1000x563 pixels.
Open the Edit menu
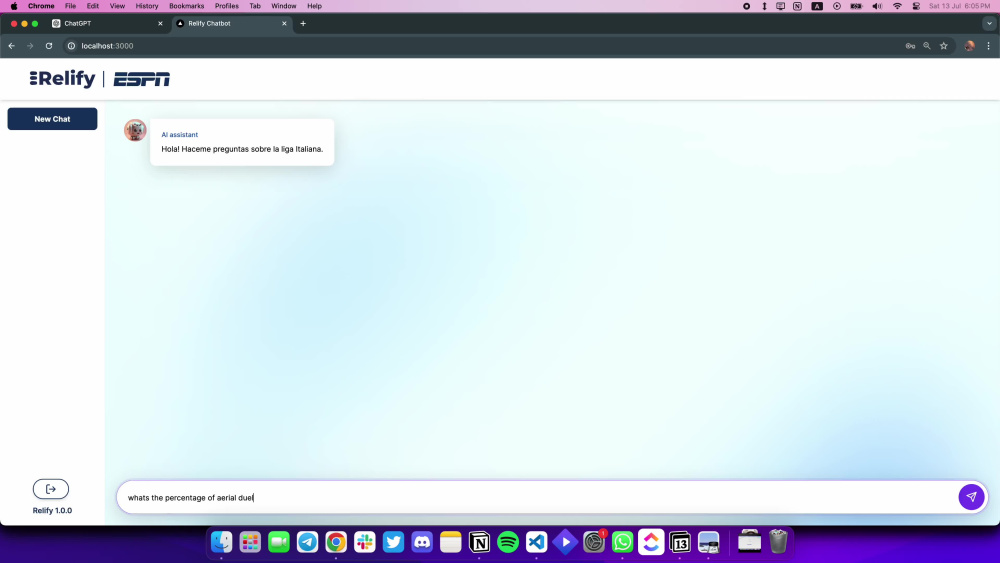(x=92, y=6)
